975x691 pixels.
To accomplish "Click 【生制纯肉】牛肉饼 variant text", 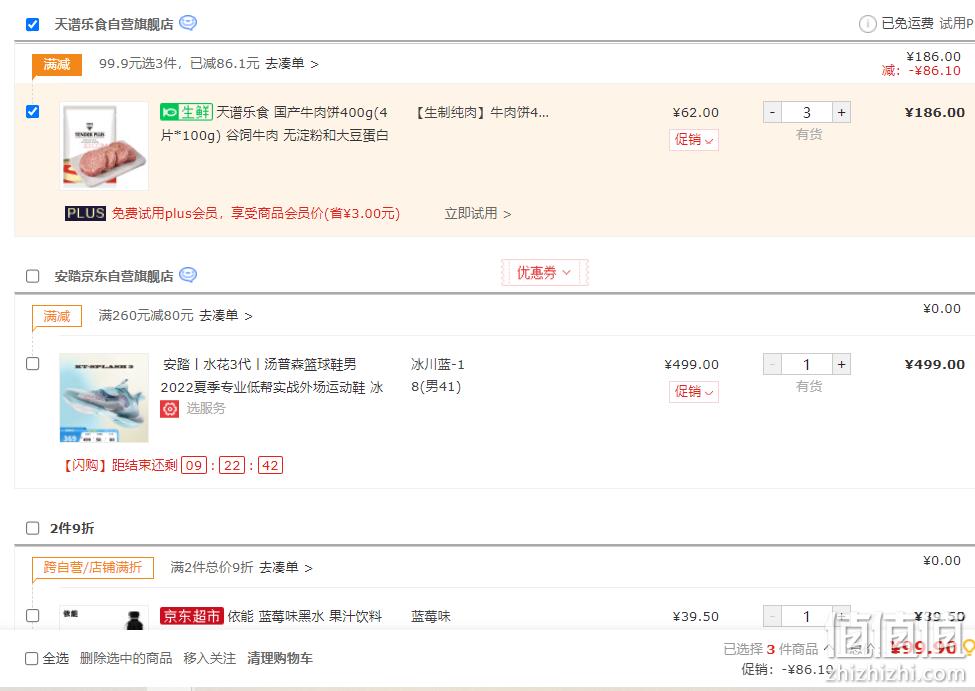I will [481, 113].
